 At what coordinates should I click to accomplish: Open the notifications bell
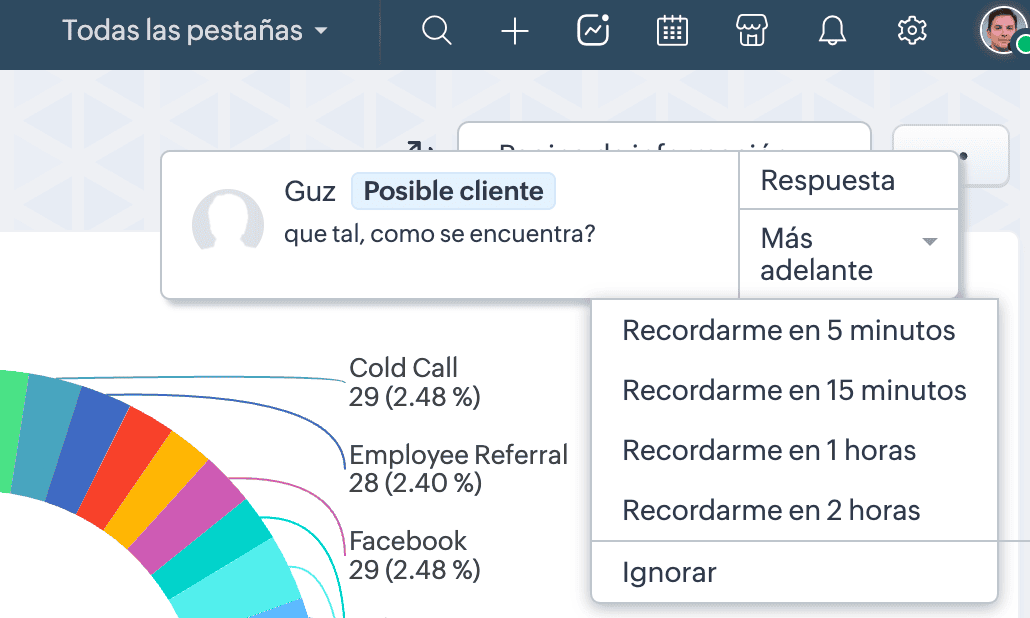coord(832,30)
